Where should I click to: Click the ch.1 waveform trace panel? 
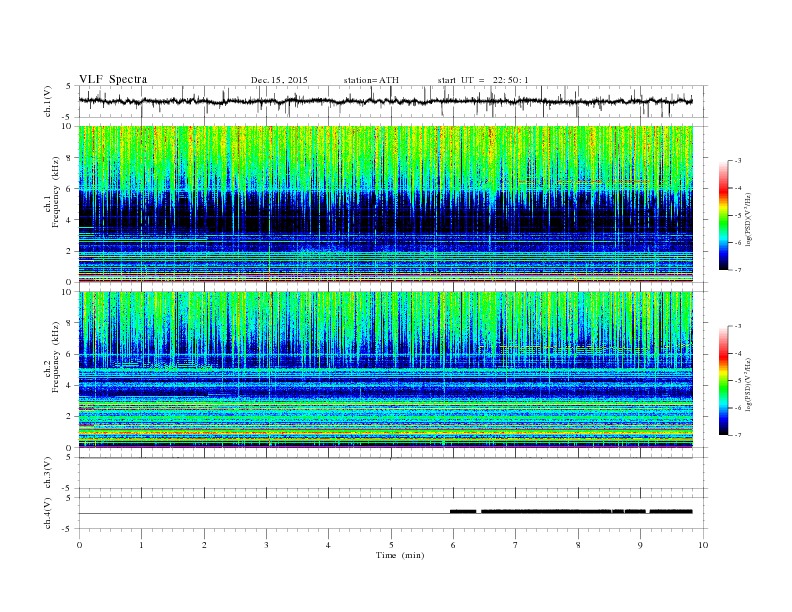coord(393,101)
